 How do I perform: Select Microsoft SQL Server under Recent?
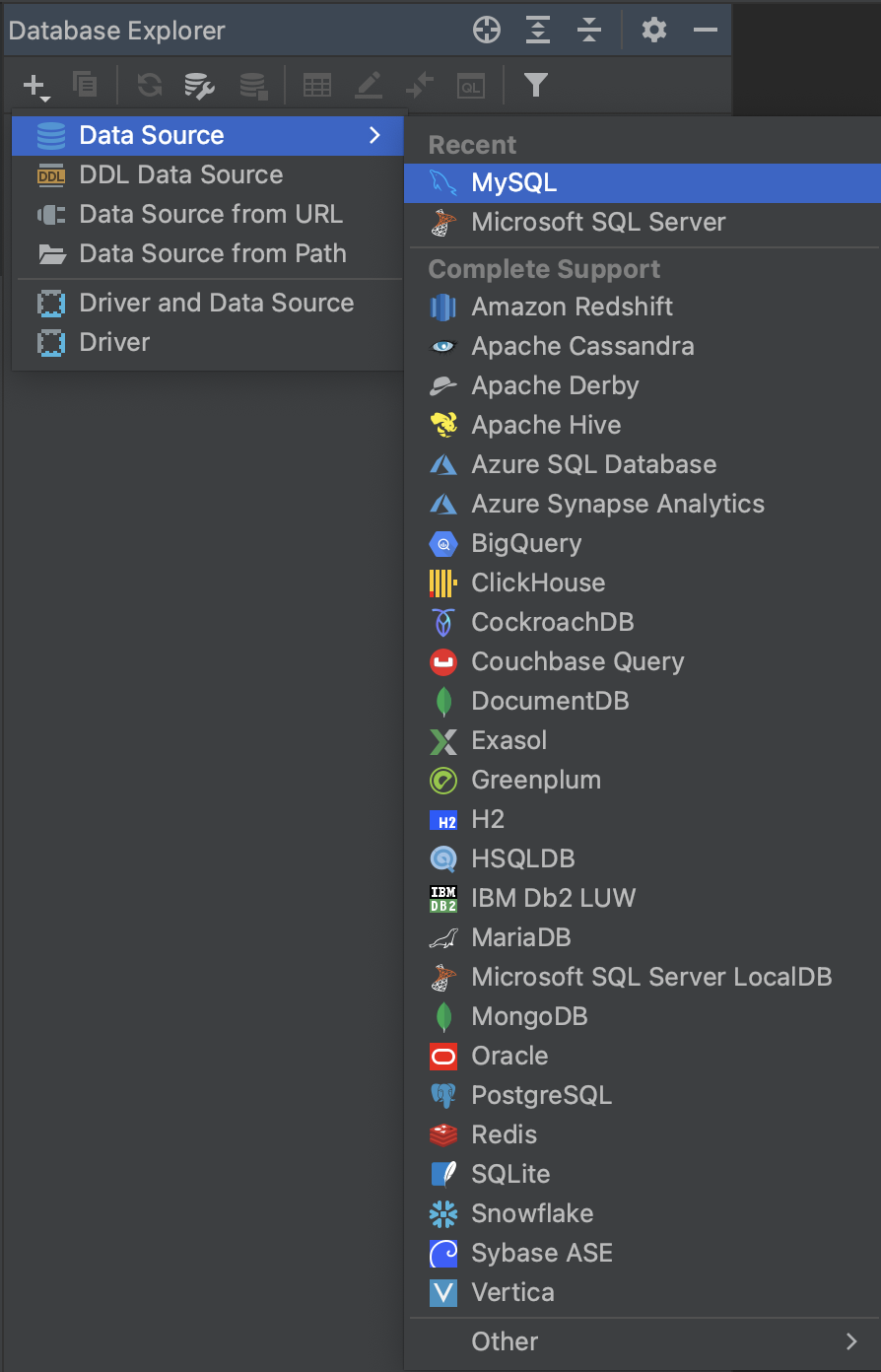tap(643, 222)
